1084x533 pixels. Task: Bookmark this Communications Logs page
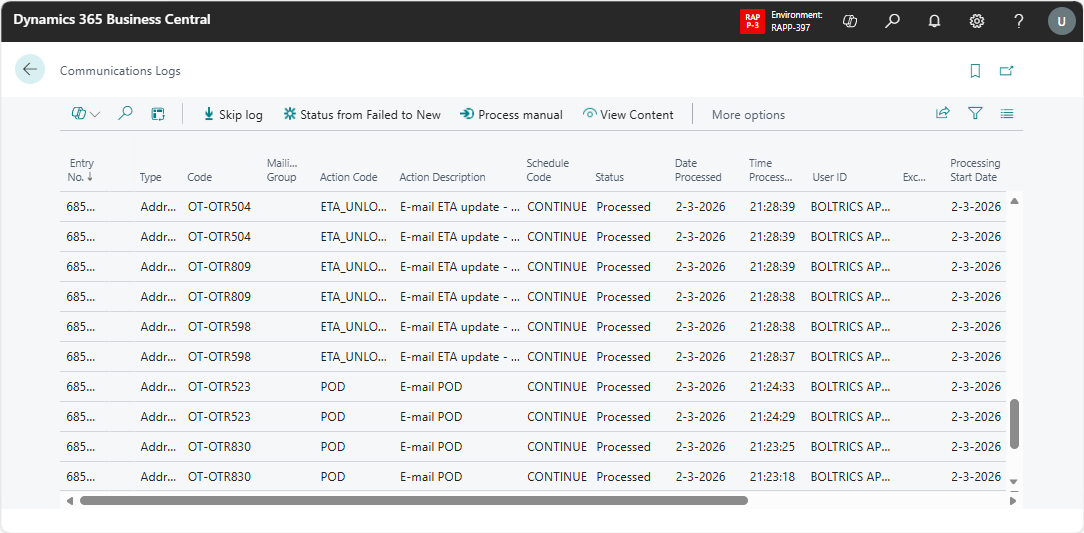click(975, 71)
